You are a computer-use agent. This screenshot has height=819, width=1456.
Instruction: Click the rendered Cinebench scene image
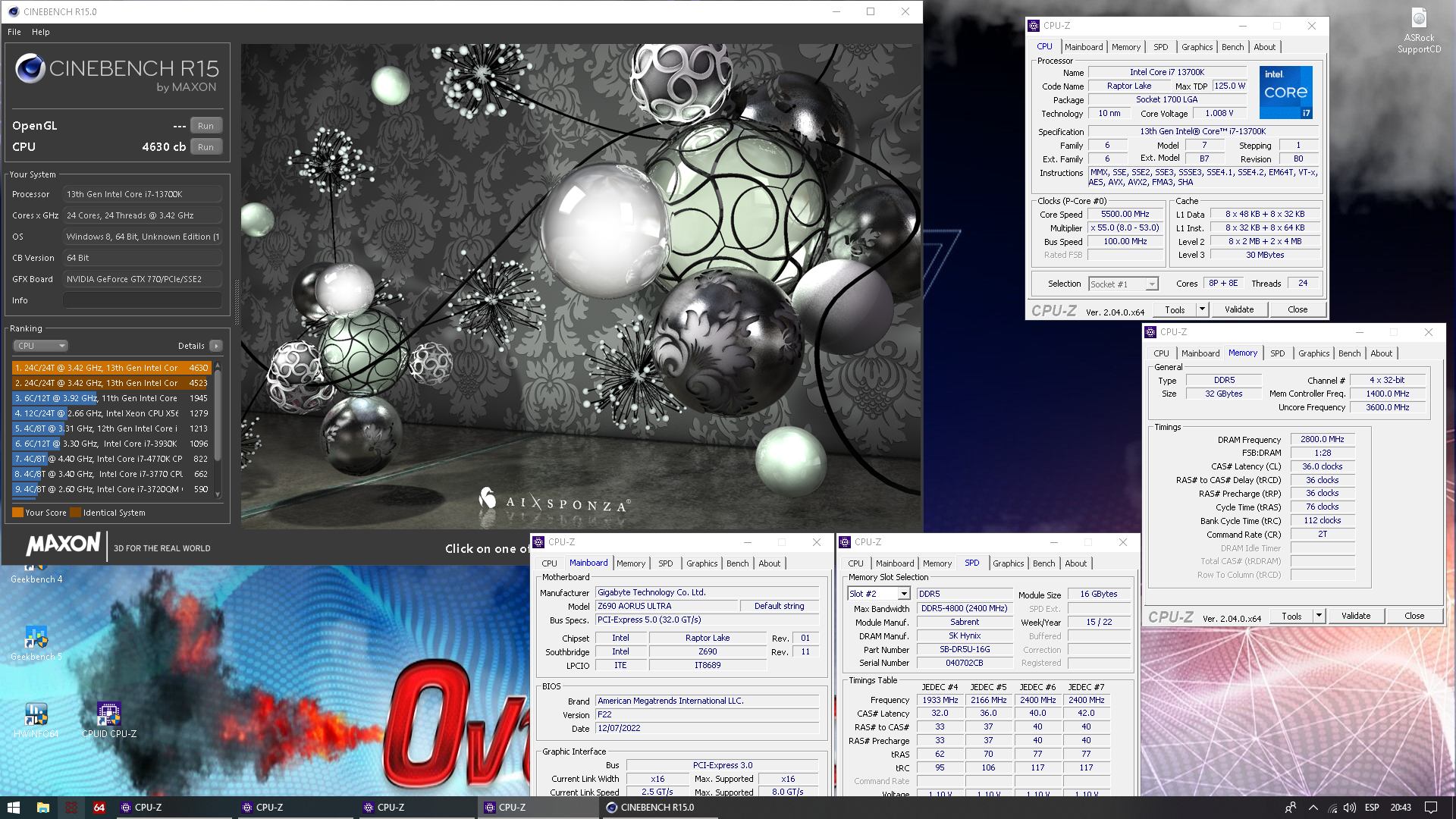581,287
